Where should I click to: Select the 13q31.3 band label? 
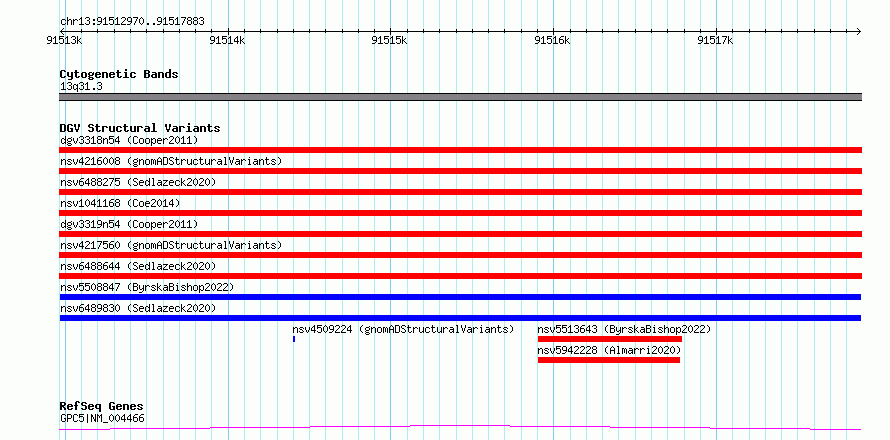[81, 87]
